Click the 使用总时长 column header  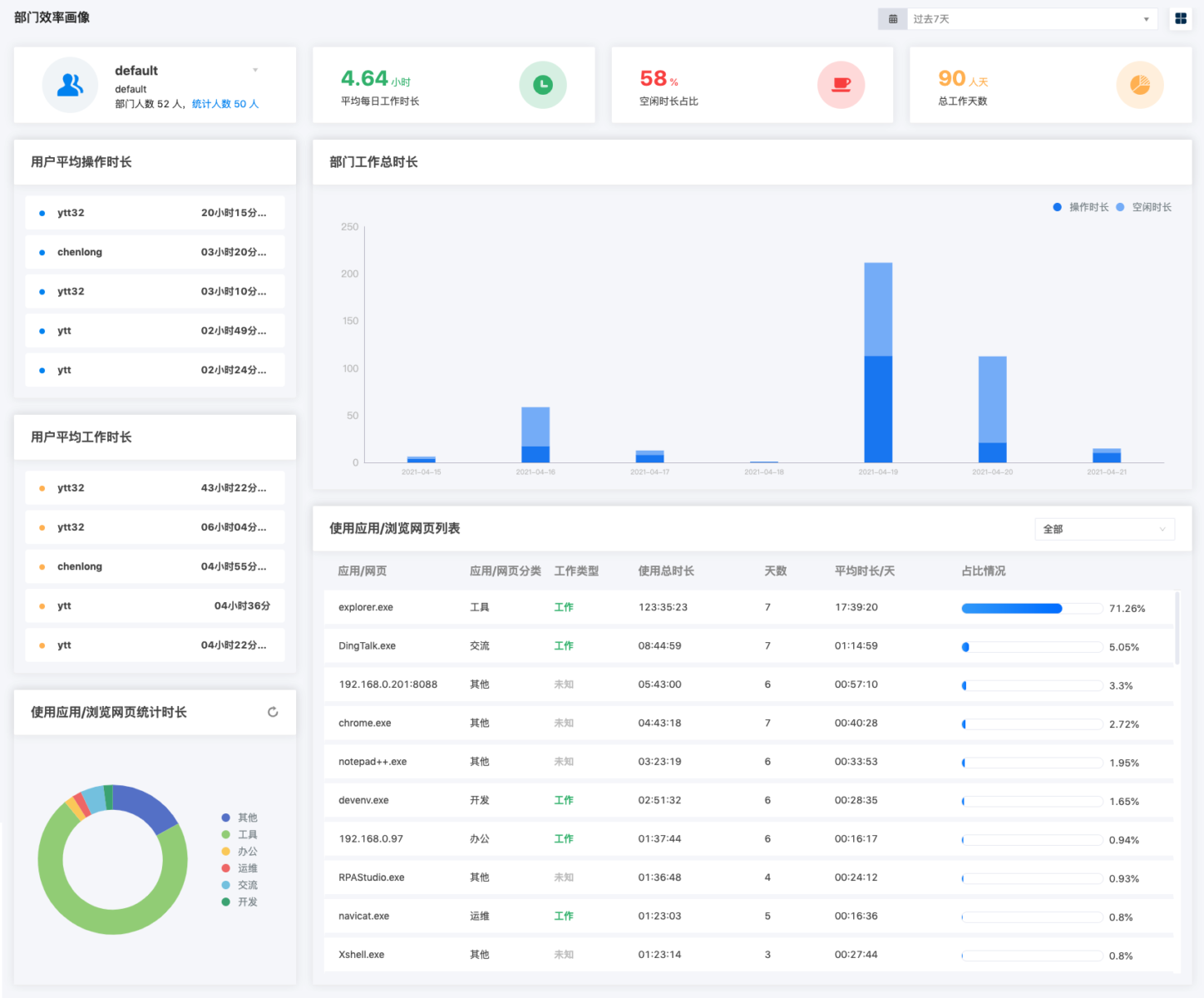666,571
